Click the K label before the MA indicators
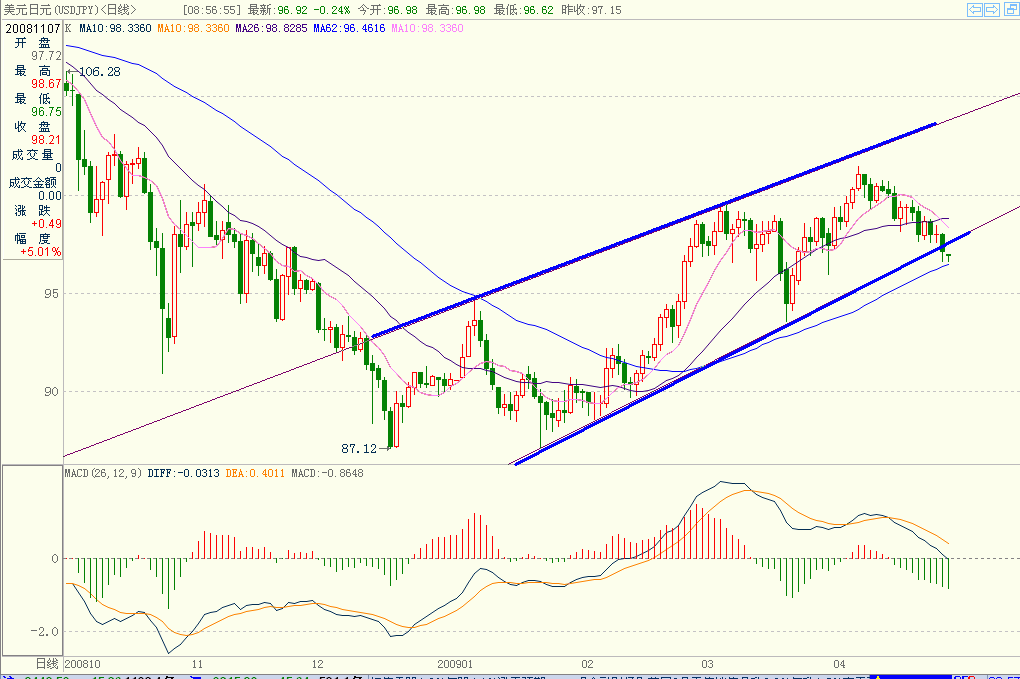 [68, 29]
